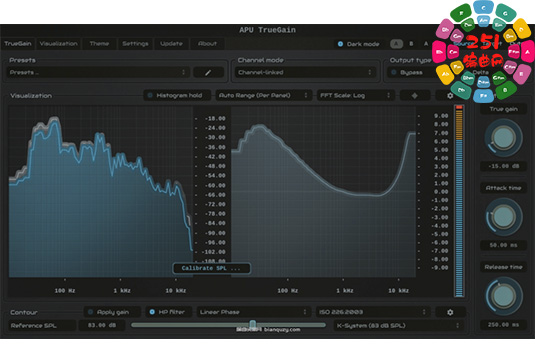The image size is (535, 363).
Task: Open the Visualization settings gear
Action: 450,96
